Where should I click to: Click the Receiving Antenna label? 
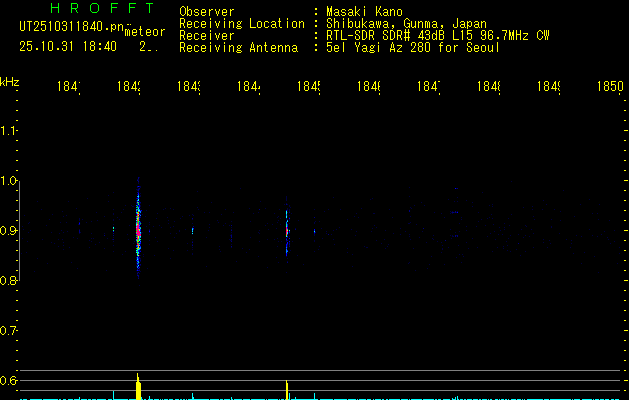(239, 48)
